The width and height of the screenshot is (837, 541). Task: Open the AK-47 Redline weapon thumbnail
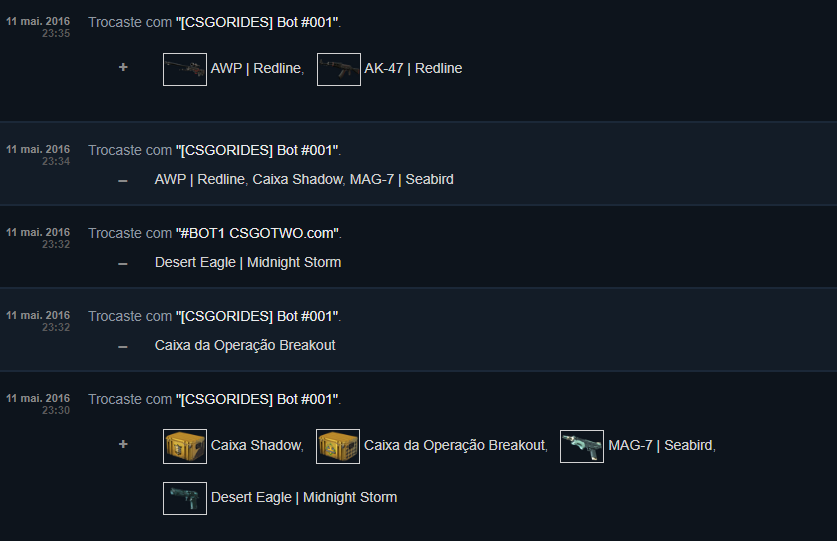pyautogui.click(x=338, y=69)
